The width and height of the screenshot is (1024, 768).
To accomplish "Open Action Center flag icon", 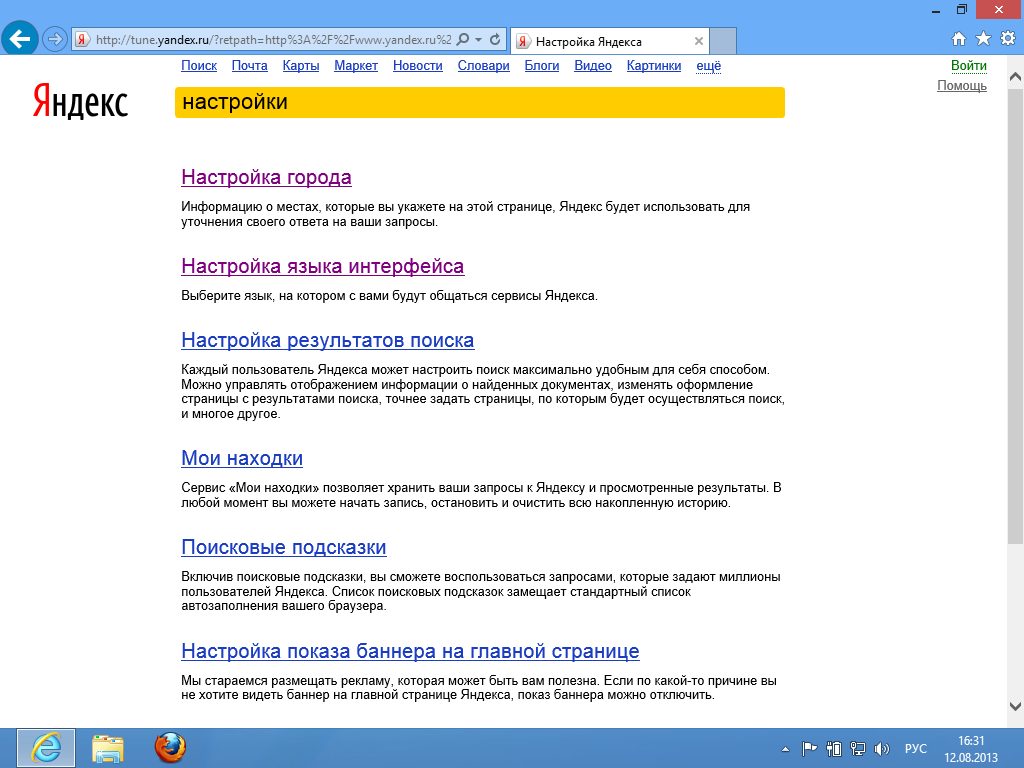I will (x=809, y=749).
